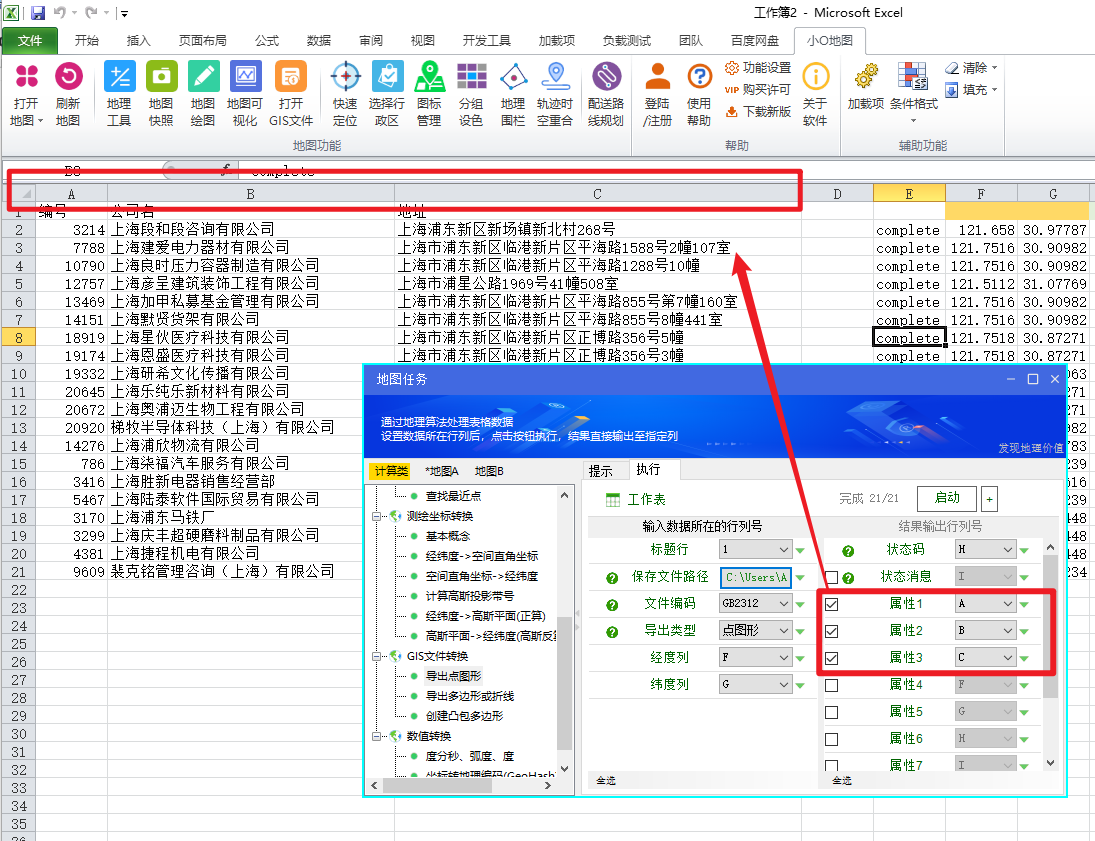Switch to the 开始 ribbon tab

87,41
